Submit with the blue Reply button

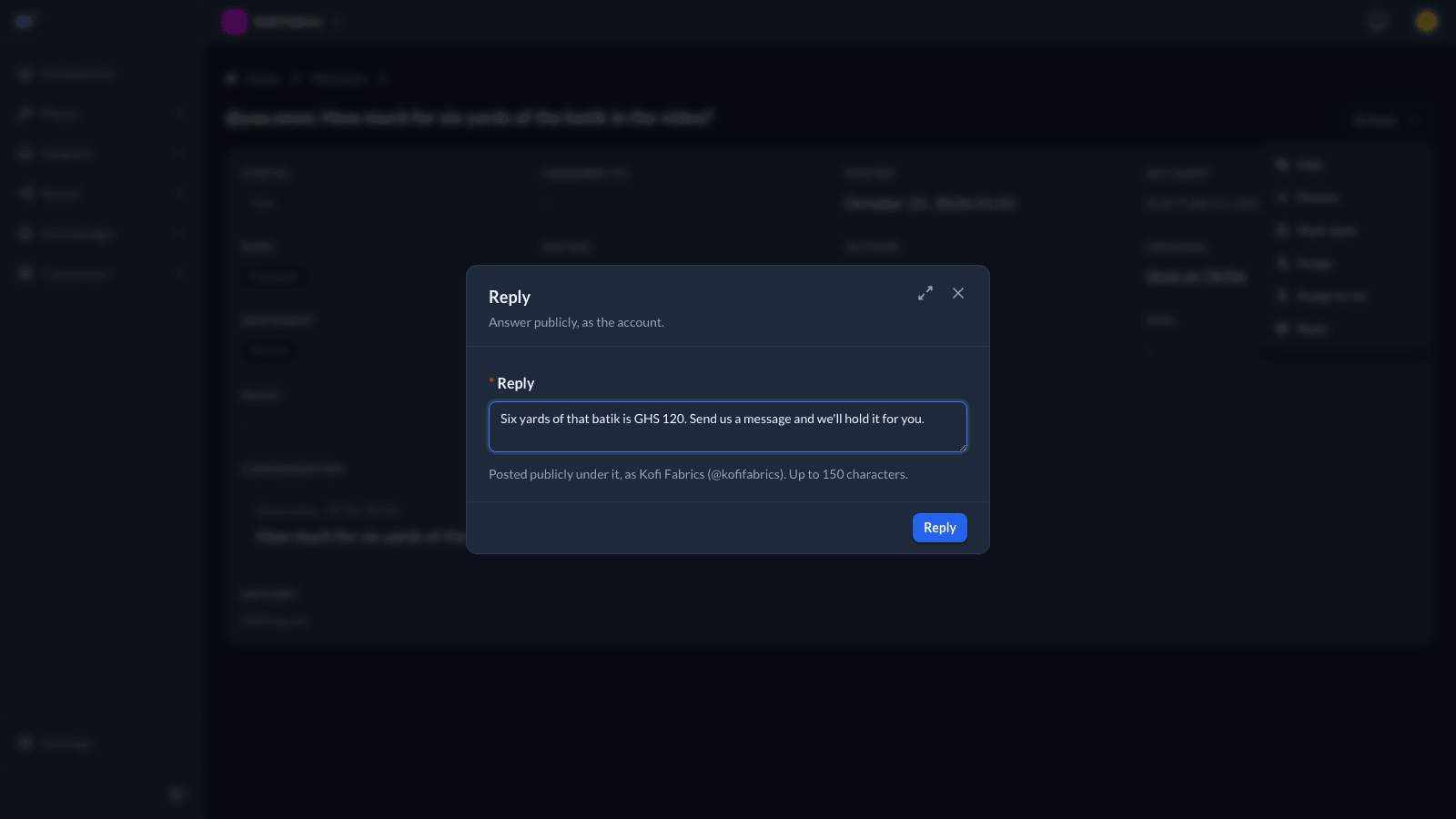pyautogui.click(x=939, y=528)
